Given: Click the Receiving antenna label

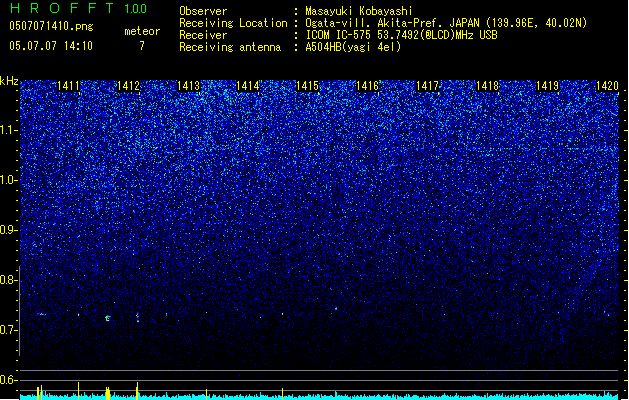Looking at the screenshot, I should (x=230, y=47).
